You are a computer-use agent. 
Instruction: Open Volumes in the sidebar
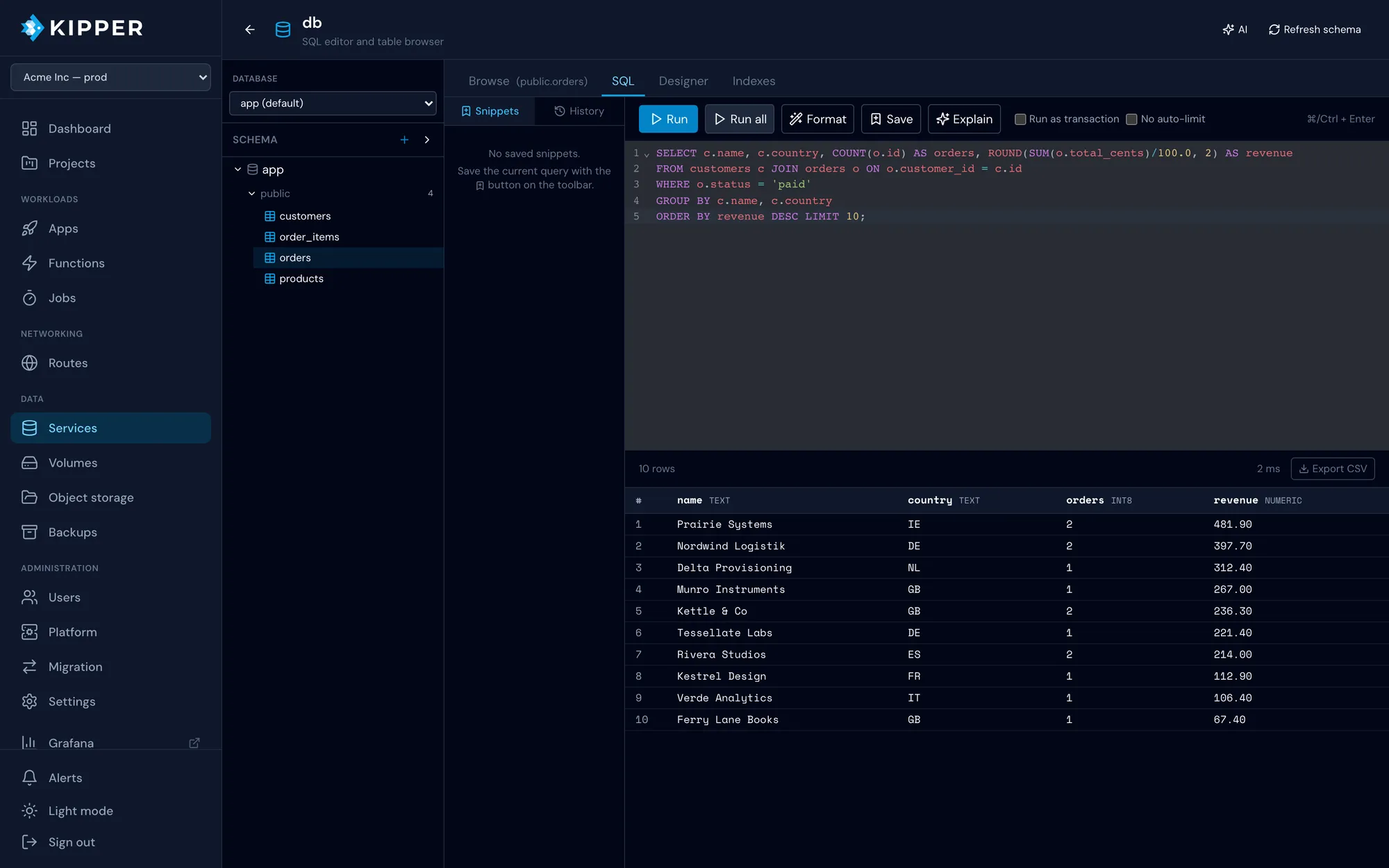[110, 463]
